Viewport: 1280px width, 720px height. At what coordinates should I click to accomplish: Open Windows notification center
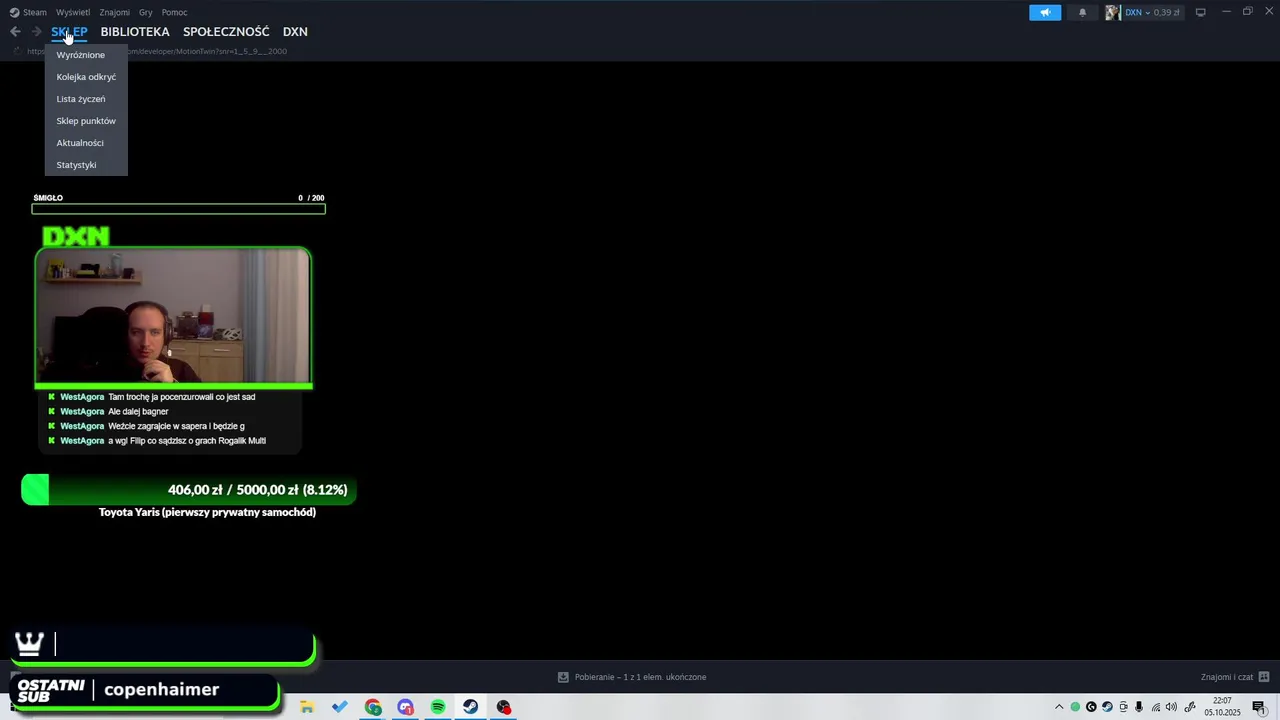click(1259, 707)
